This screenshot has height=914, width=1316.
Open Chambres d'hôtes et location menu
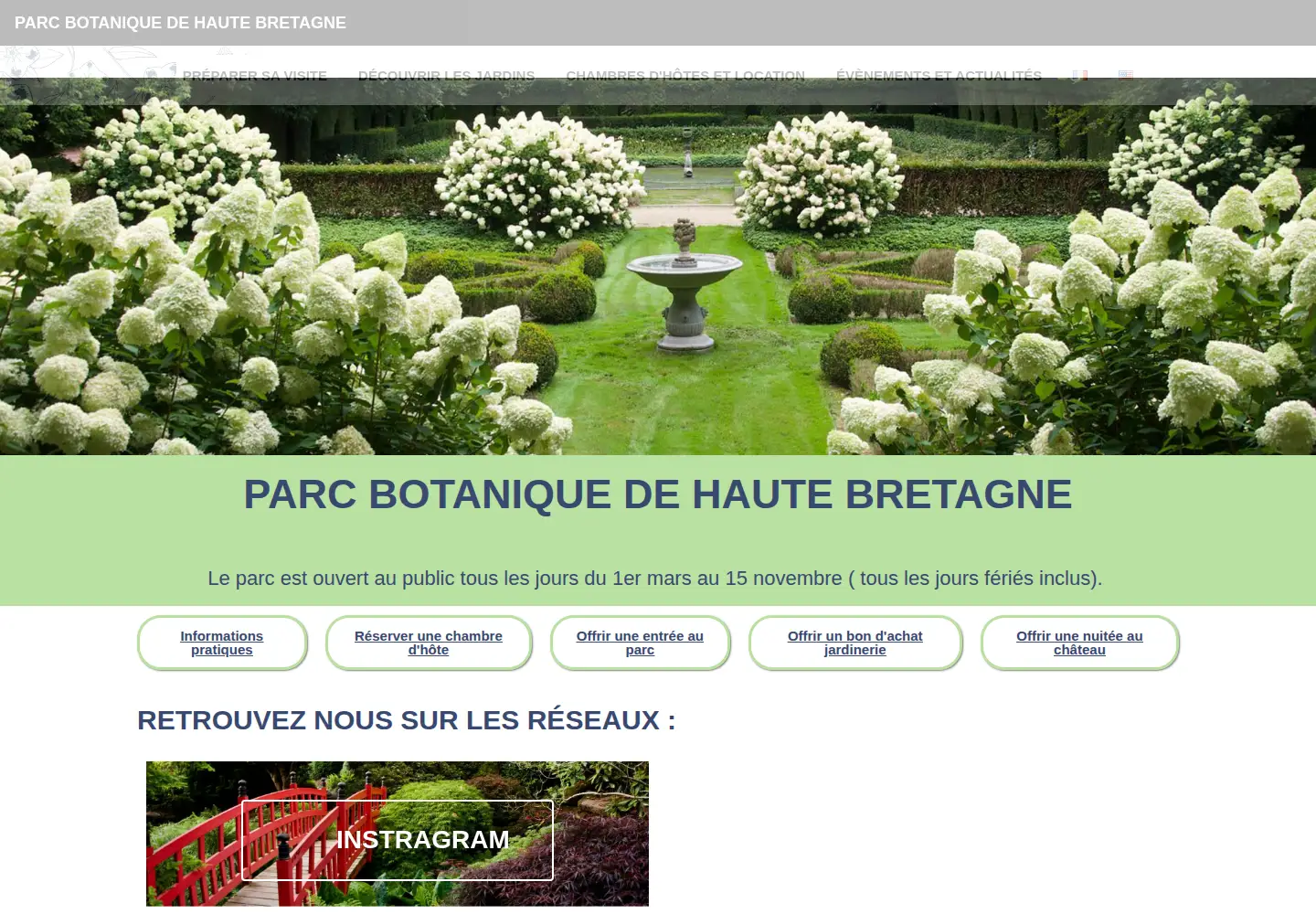click(x=685, y=76)
